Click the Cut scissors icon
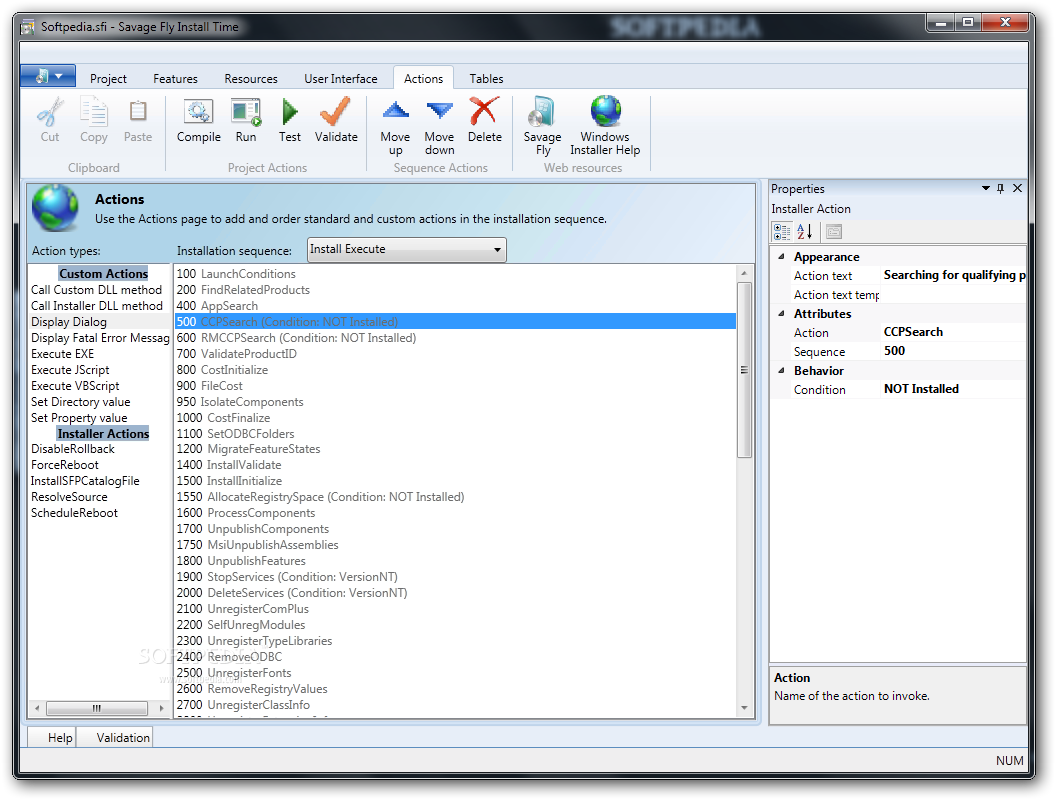This screenshot has height=800, width=1056. point(50,111)
